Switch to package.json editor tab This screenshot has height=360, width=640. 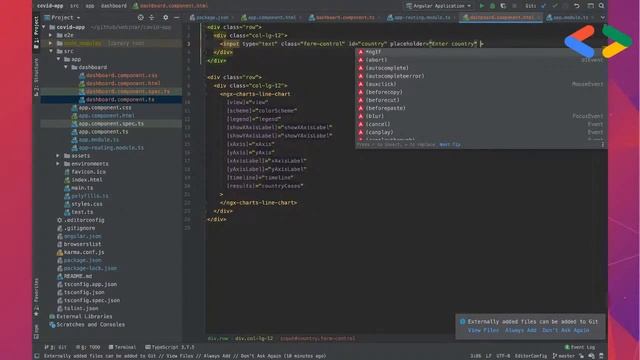pyautogui.click(x=211, y=18)
